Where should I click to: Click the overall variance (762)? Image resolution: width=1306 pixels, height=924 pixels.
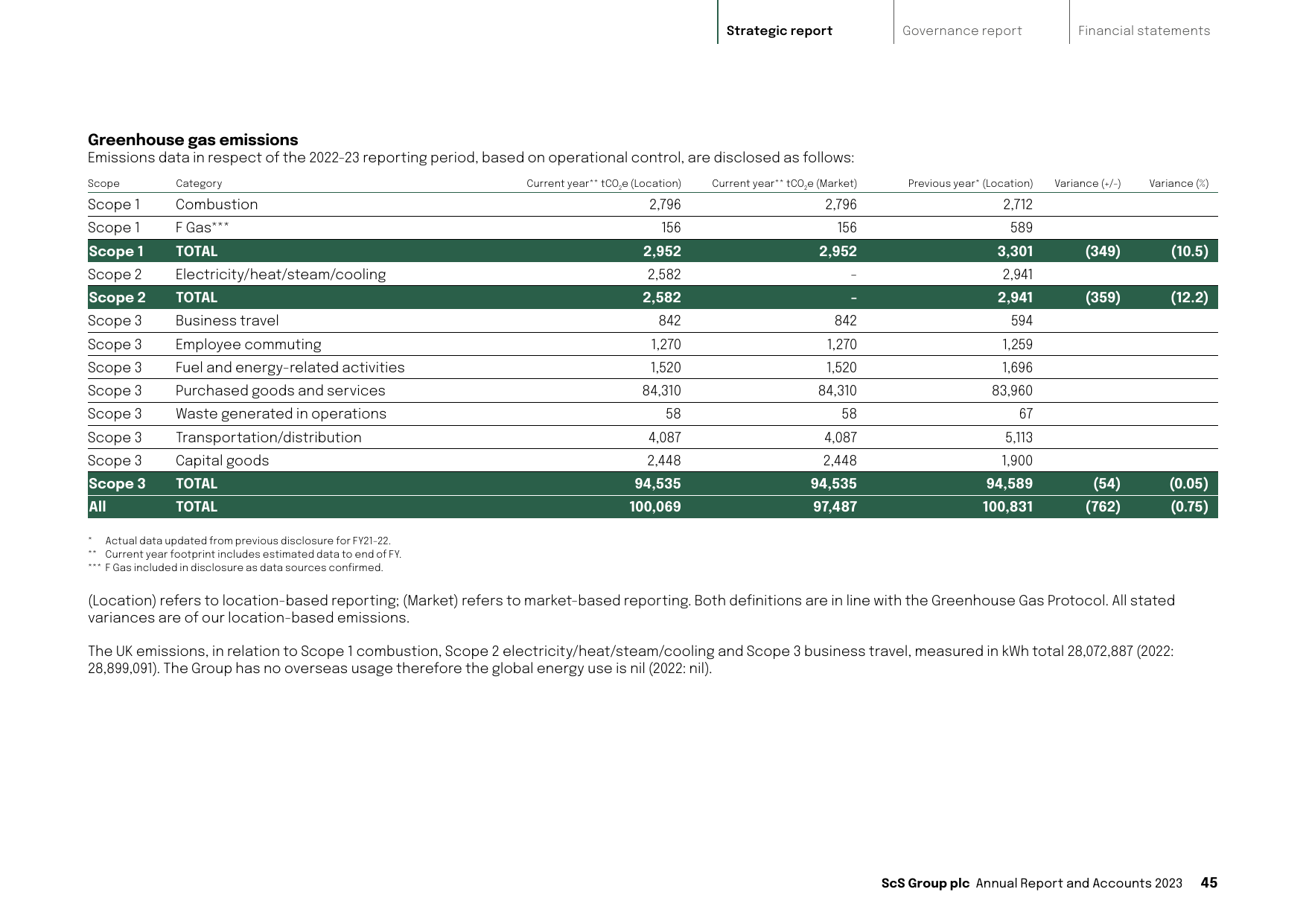1103,507
